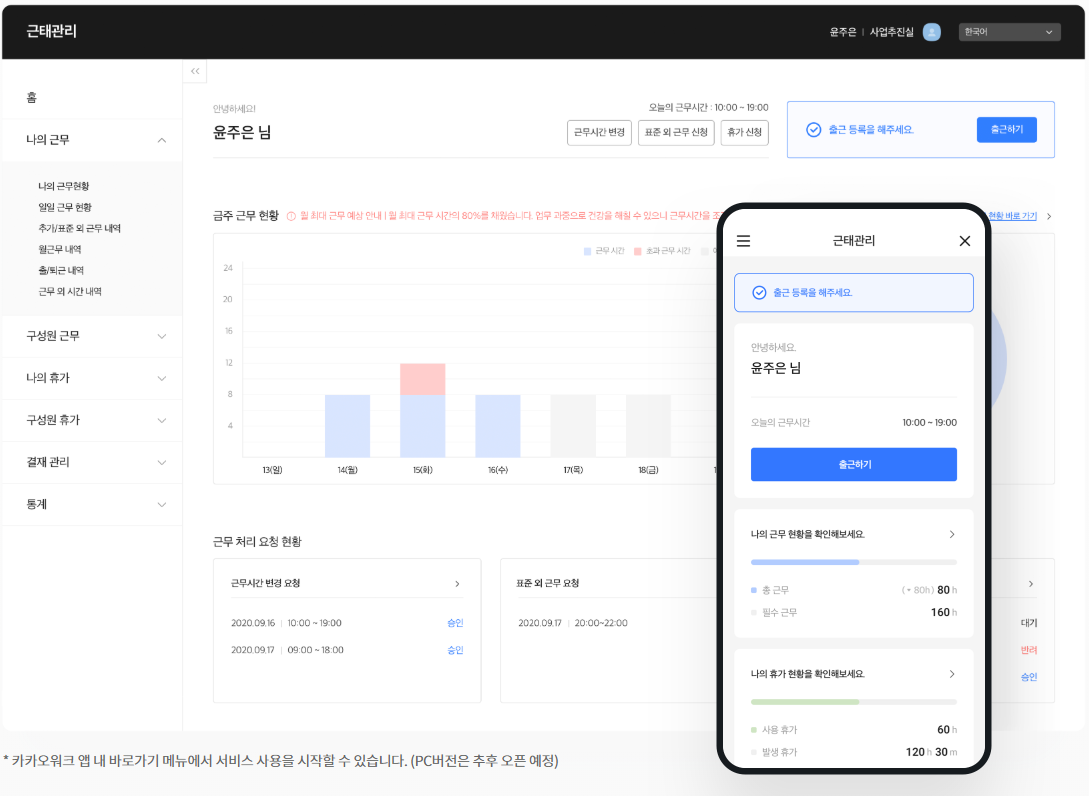Click 표준 외 근무 요청 card title
This screenshot has height=796, width=1089.
click(x=547, y=583)
